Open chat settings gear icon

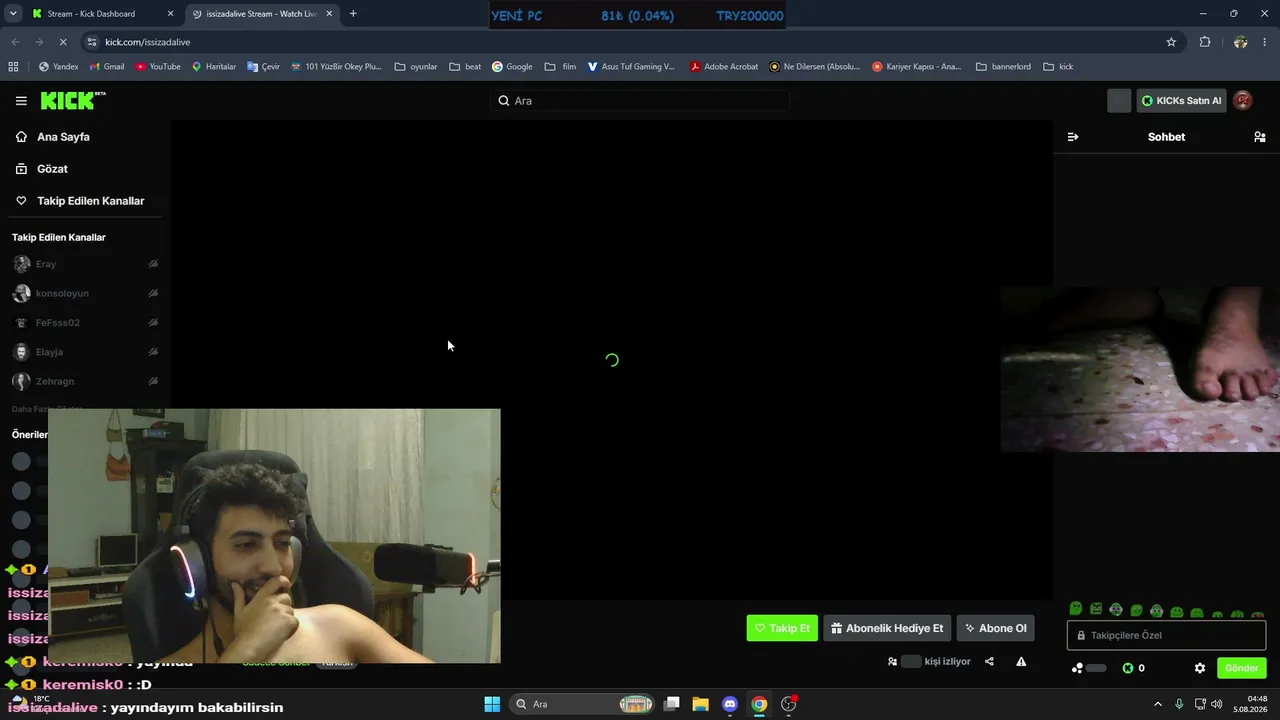click(x=1200, y=668)
